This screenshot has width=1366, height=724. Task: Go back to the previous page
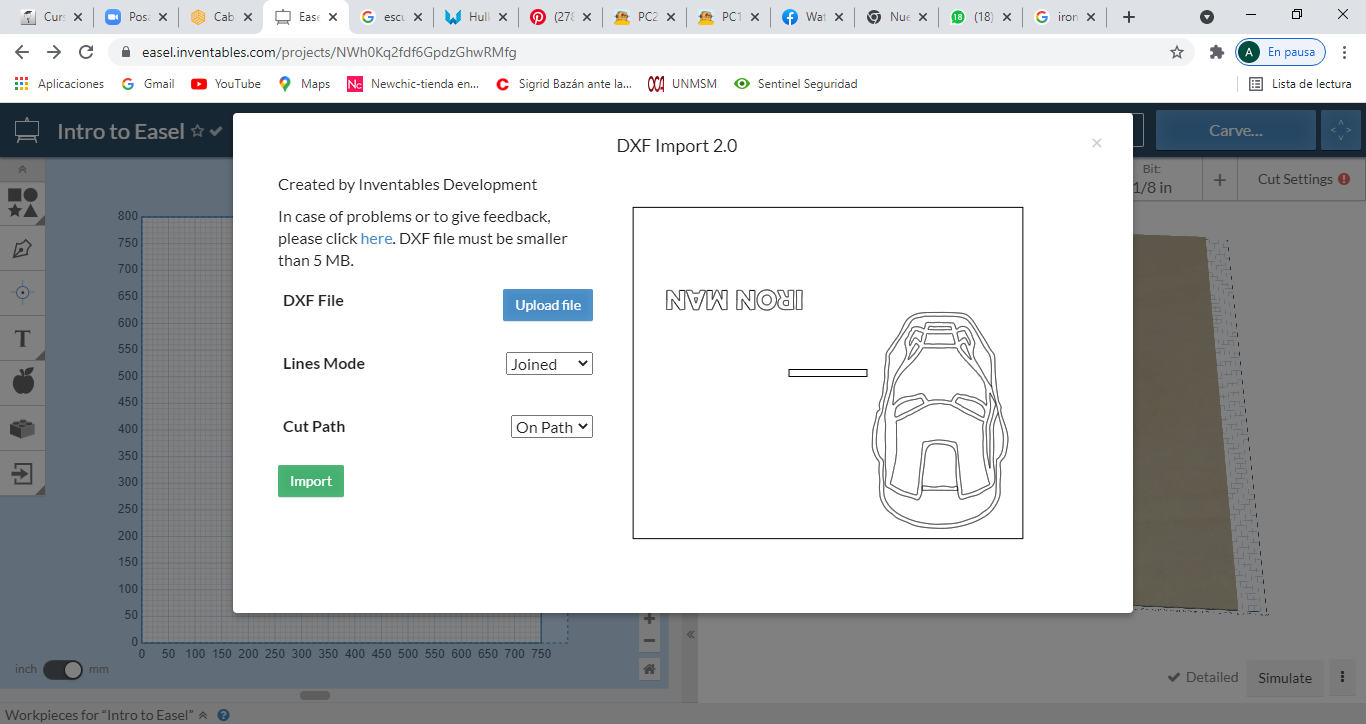[x=22, y=52]
